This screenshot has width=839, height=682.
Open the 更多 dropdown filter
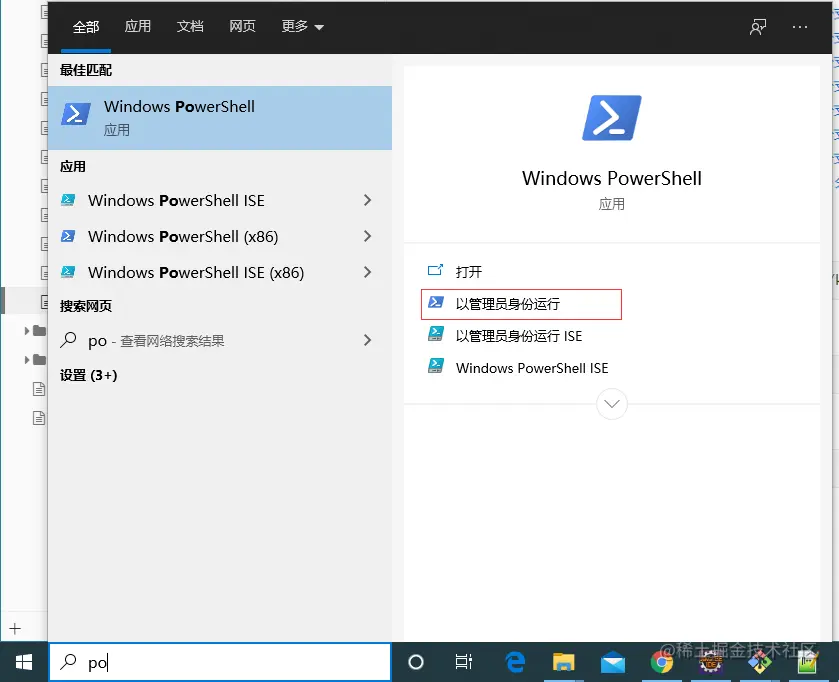tap(302, 26)
